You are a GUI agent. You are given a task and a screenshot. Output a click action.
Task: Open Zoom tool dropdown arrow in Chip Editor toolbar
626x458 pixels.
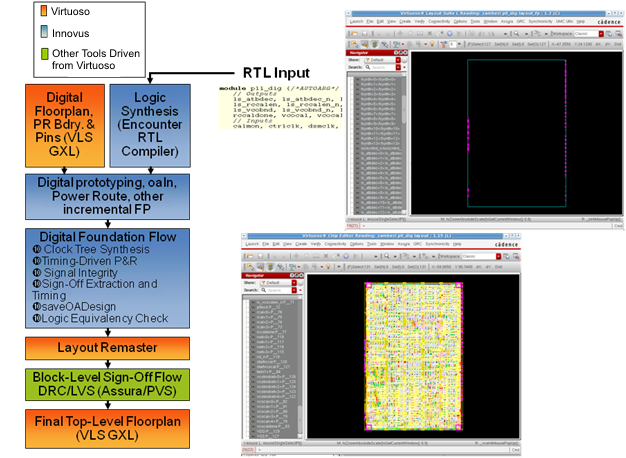[x=395, y=257]
